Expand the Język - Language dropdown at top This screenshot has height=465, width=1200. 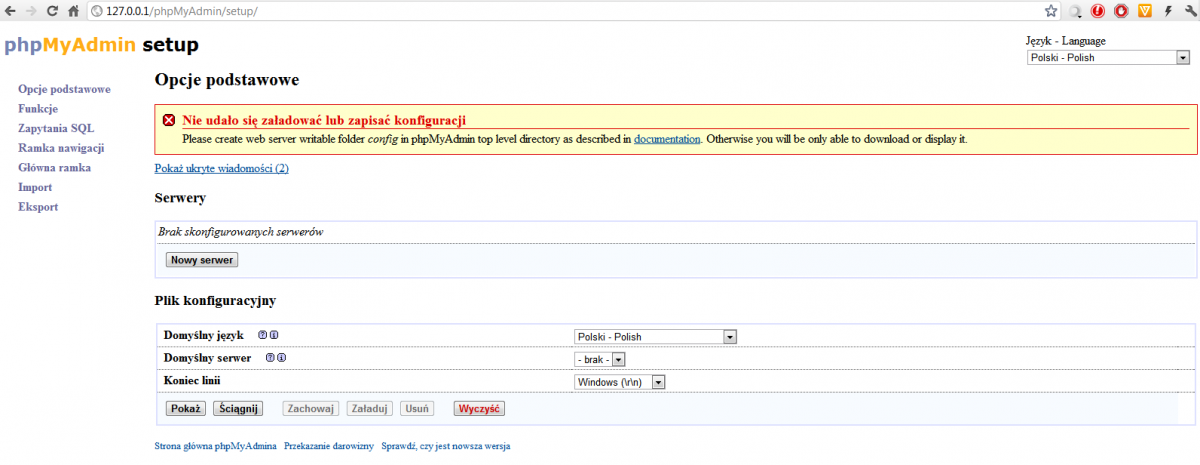point(1108,57)
